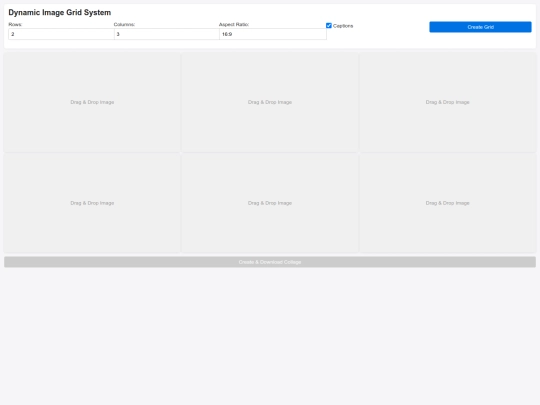Viewport: 540px width, 405px height.
Task: Open the Aspect Ratio selector showing 16:9
Action: 273,34
